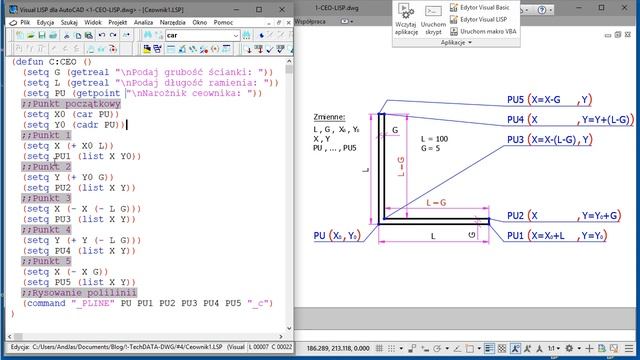
Task: Click the Inspect icon in Visual LISP toolbar
Action: (182, 49)
